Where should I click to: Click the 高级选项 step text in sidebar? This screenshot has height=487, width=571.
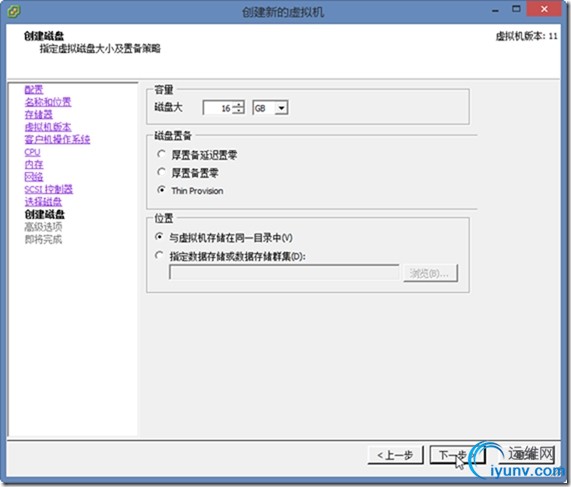tap(43, 227)
